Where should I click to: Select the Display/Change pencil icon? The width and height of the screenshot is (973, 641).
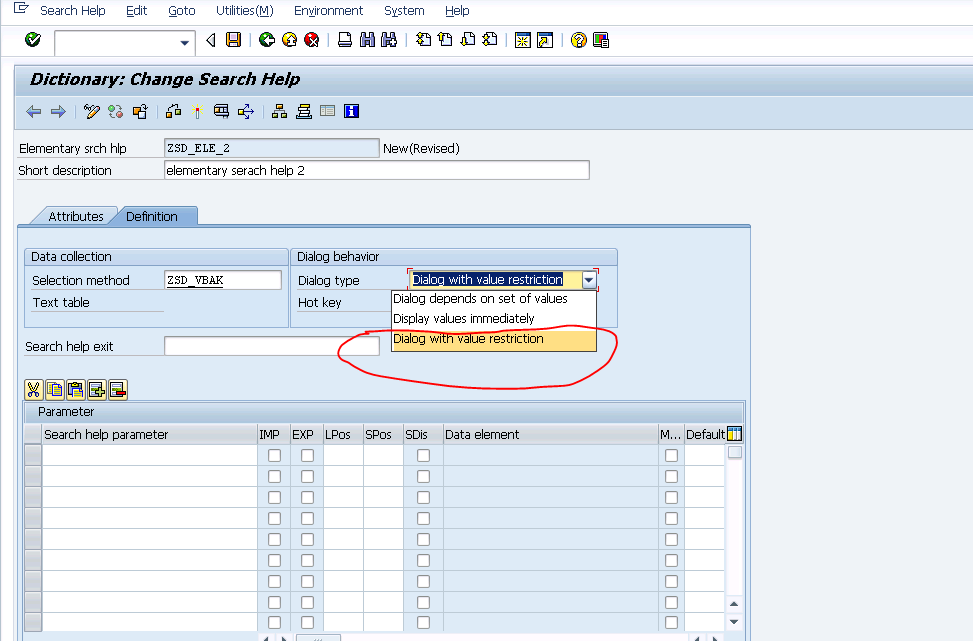(90, 111)
